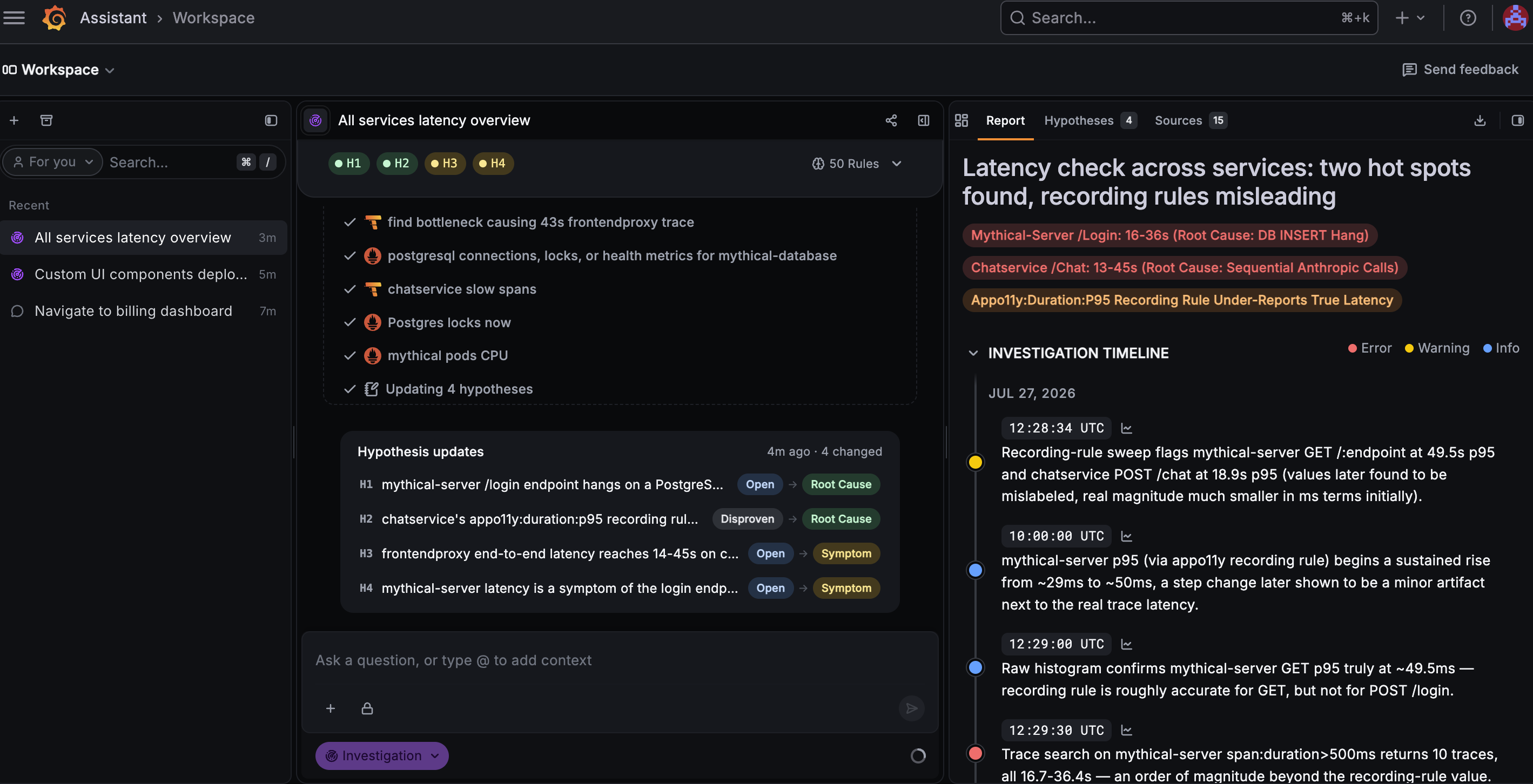Download the report via download icon
Screen dimensions: 1533x784
click(1480, 121)
